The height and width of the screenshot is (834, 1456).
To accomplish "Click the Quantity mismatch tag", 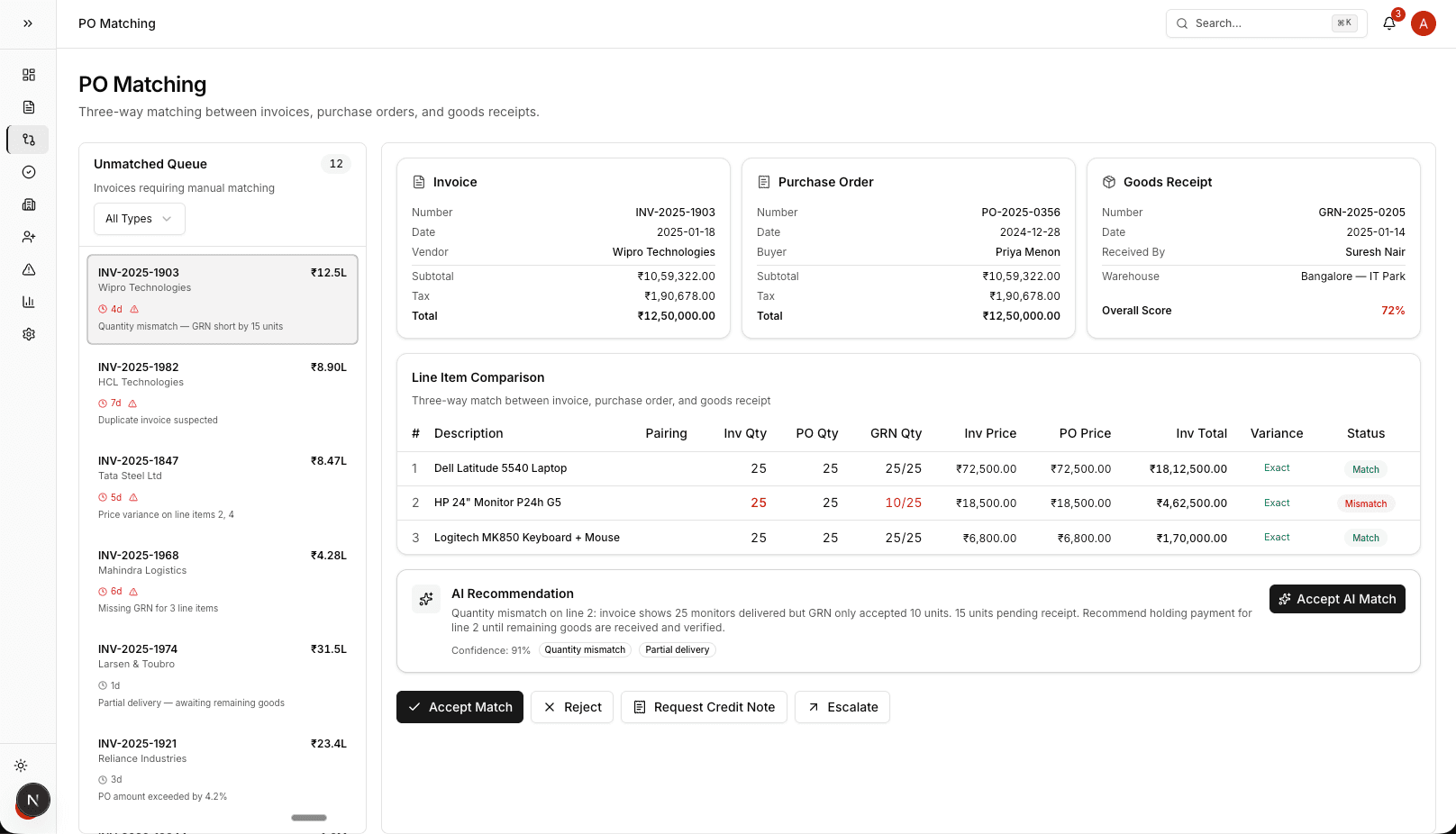I will click(585, 649).
